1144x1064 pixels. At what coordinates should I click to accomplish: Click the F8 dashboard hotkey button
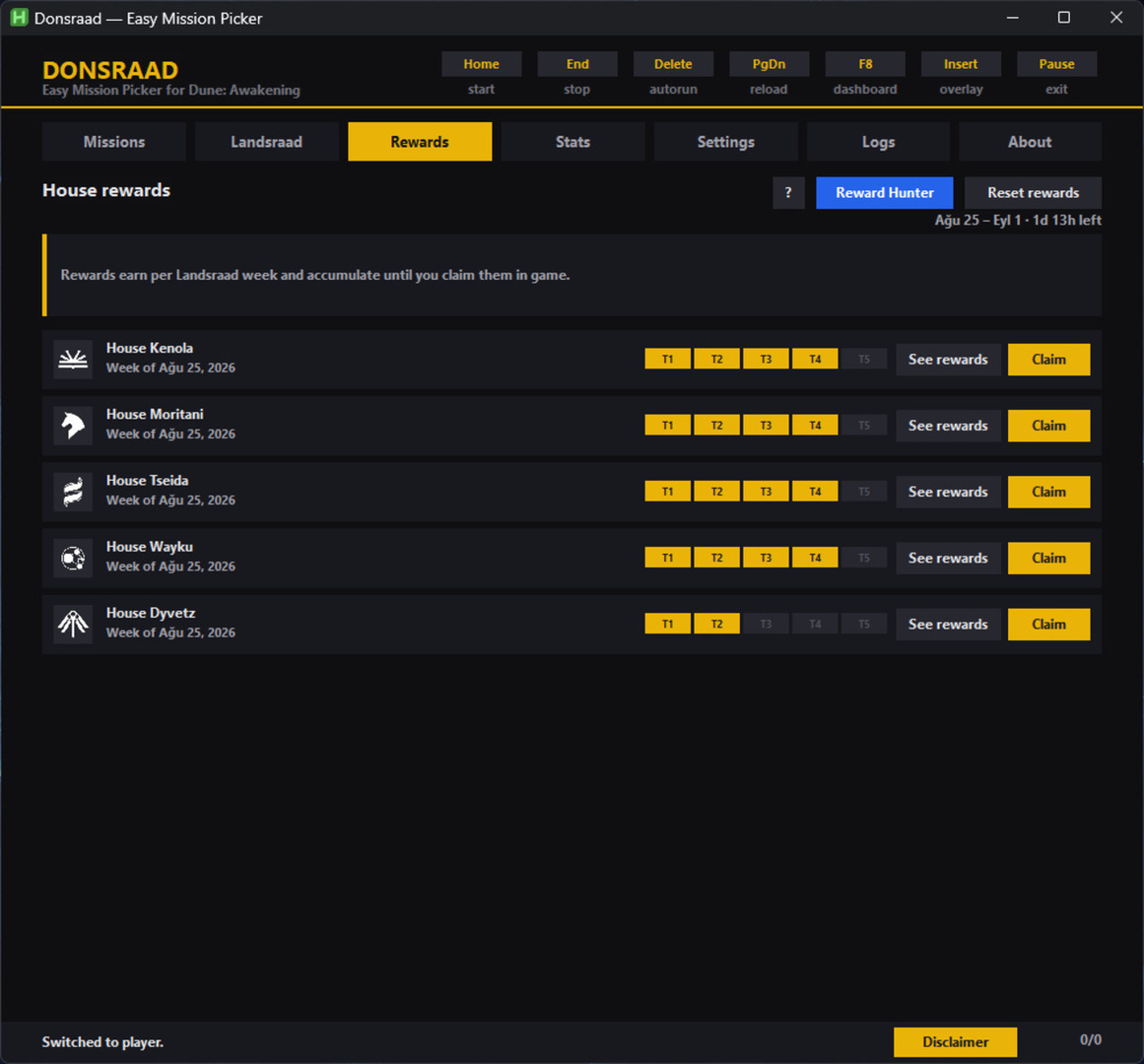[865, 64]
